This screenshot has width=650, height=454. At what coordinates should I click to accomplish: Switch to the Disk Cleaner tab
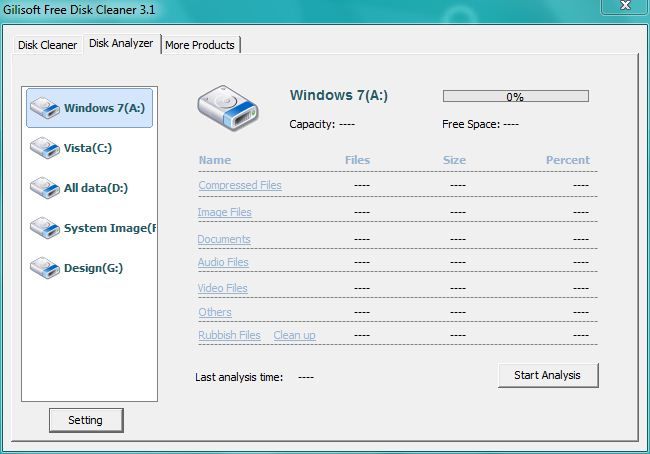47,45
